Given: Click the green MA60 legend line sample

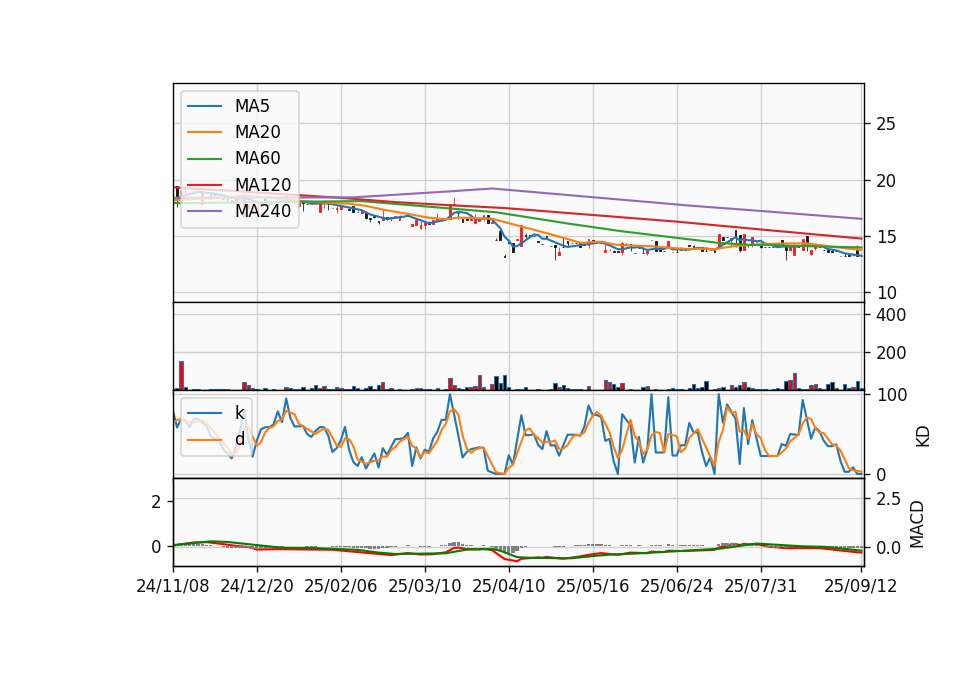Looking at the screenshot, I should [x=204, y=159].
